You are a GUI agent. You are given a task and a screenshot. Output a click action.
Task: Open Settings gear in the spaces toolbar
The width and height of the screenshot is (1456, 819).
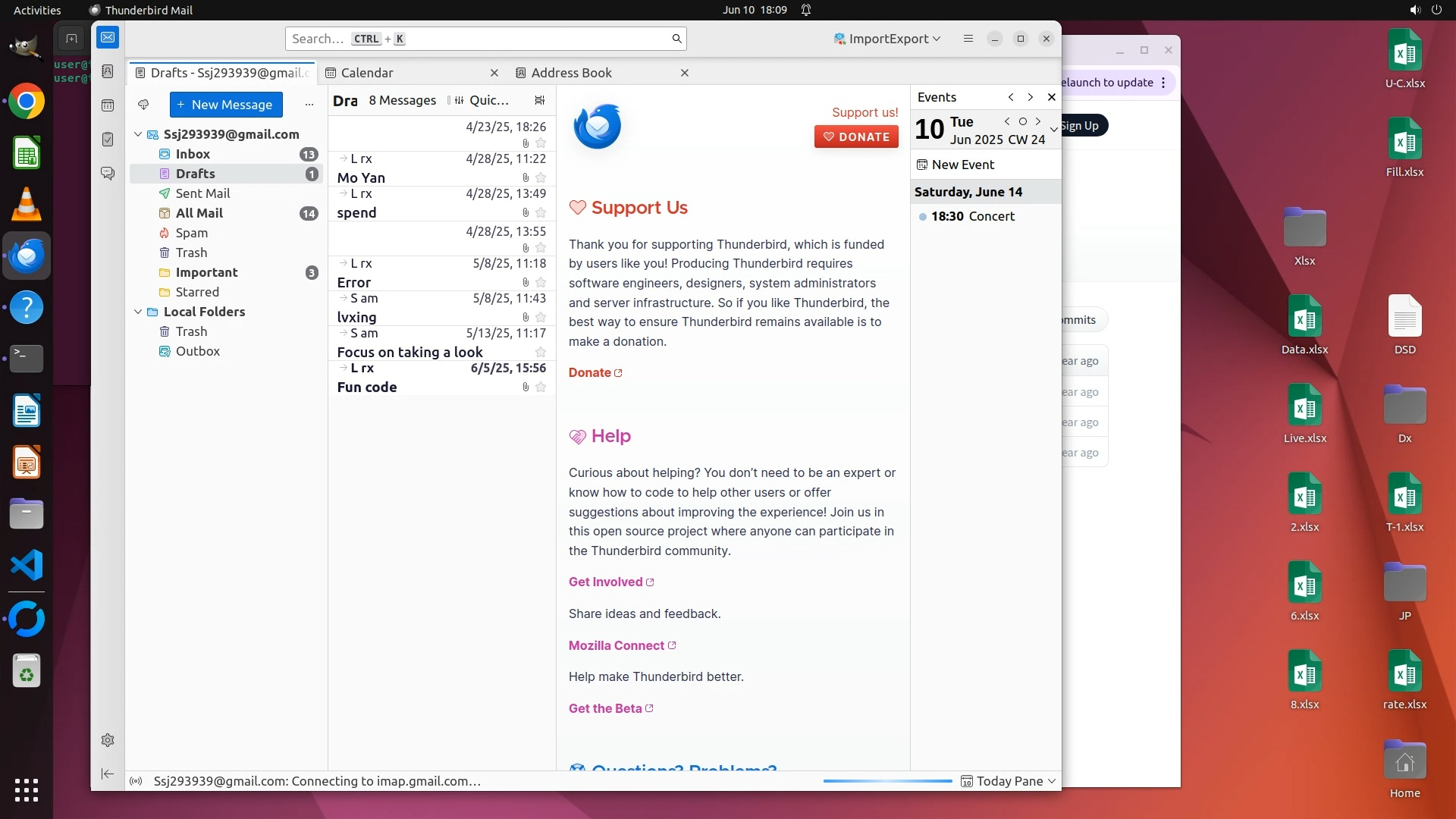pyautogui.click(x=108, y=740)
